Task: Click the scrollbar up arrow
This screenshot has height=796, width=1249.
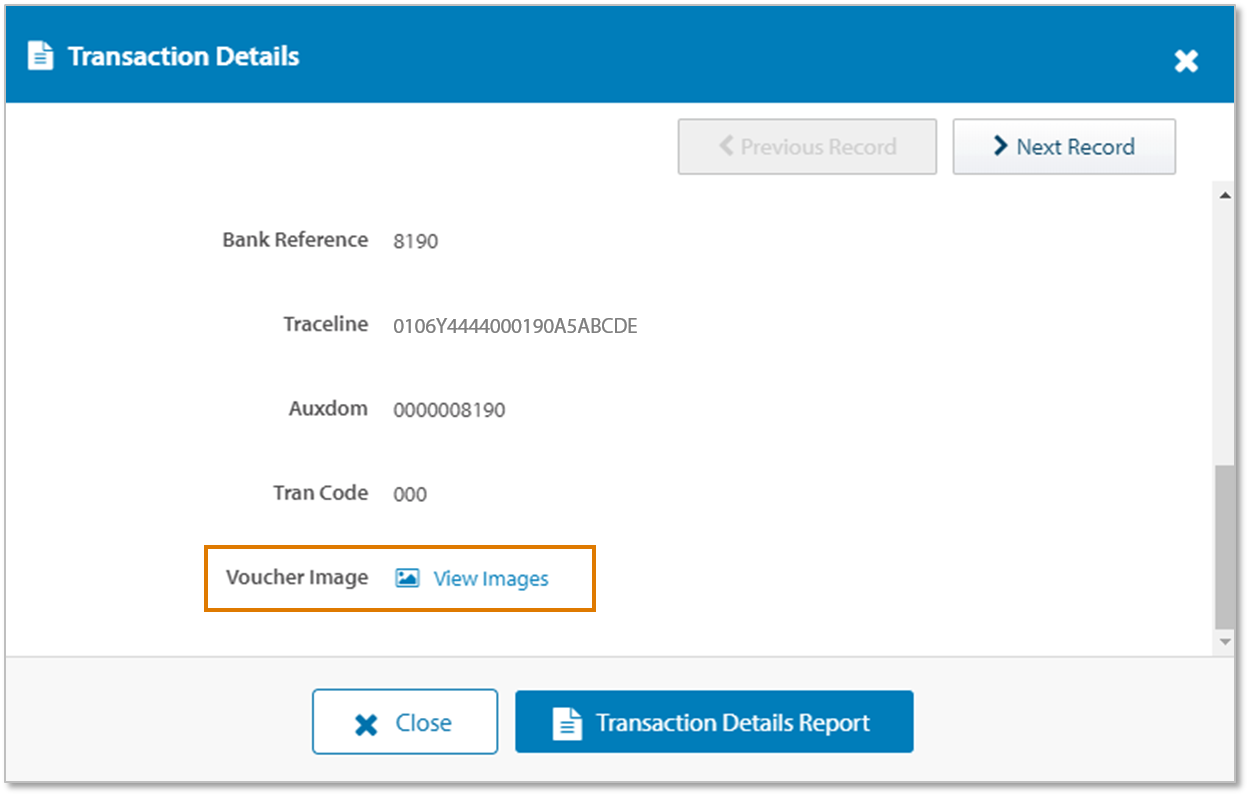Action: pyautogui.click(x=1225, y=195)
